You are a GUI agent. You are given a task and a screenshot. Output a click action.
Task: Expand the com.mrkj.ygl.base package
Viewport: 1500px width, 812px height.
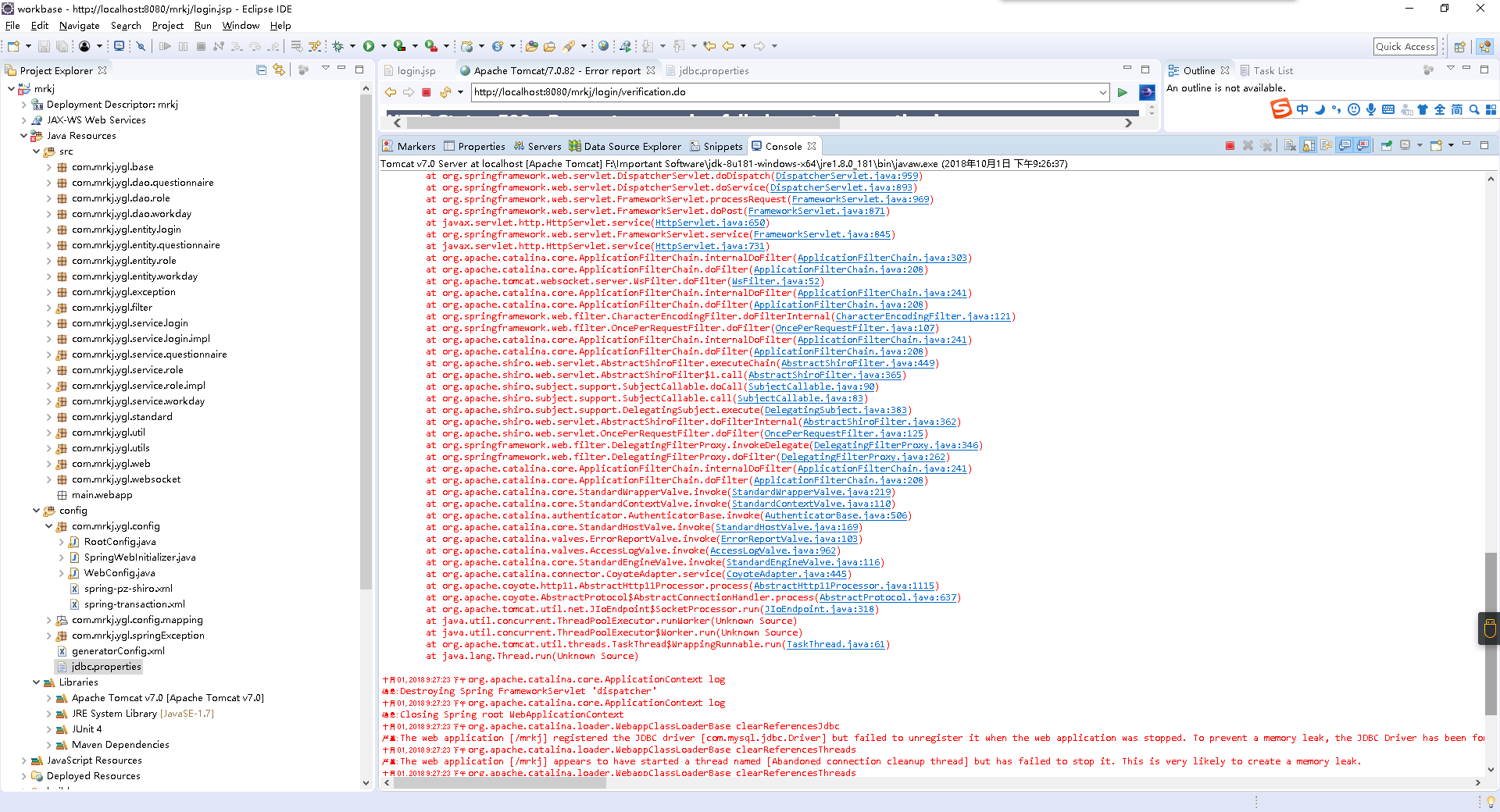48,167
